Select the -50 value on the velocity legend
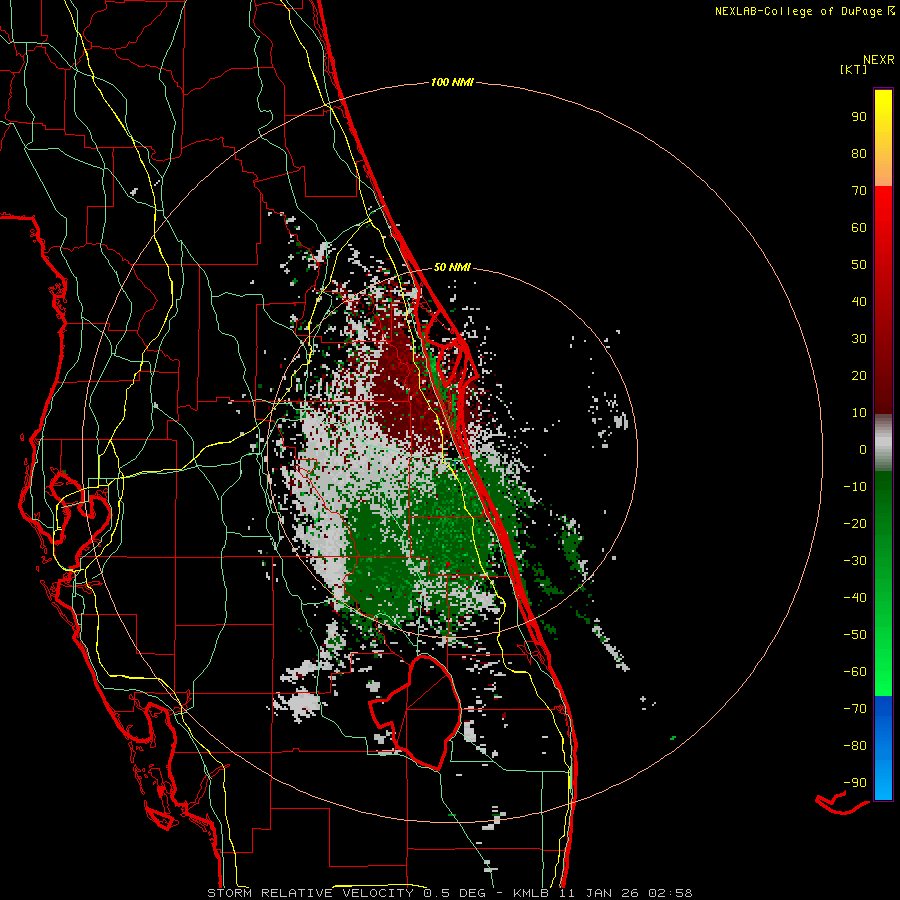 click(855, 635)
